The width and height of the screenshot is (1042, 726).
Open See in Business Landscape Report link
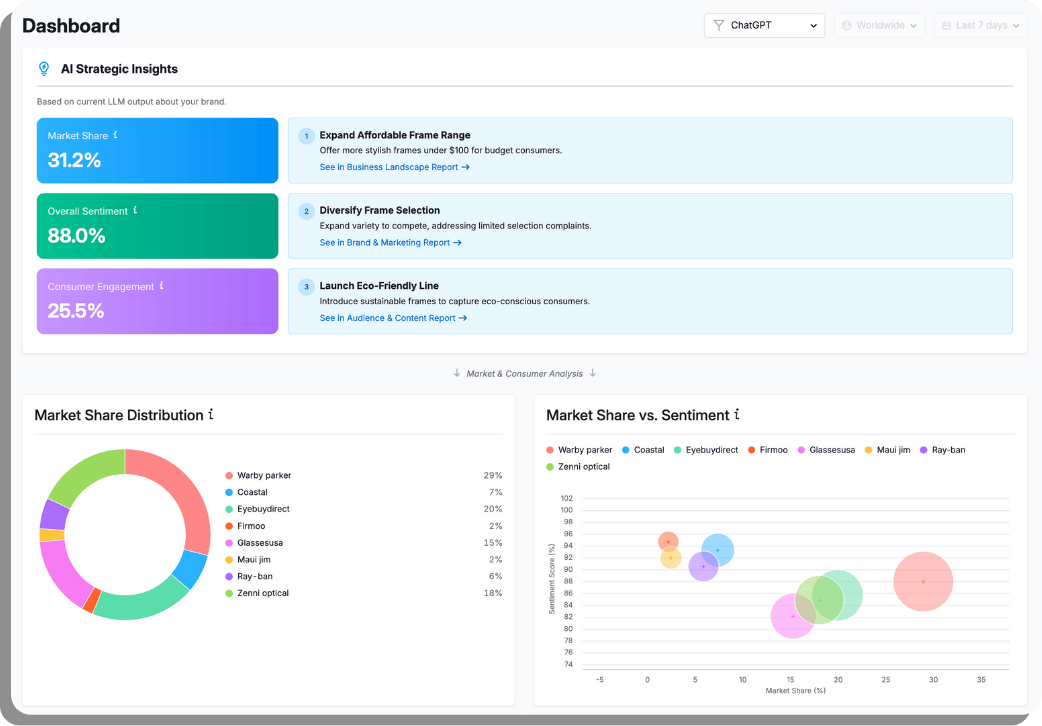(x=394, y=167)
